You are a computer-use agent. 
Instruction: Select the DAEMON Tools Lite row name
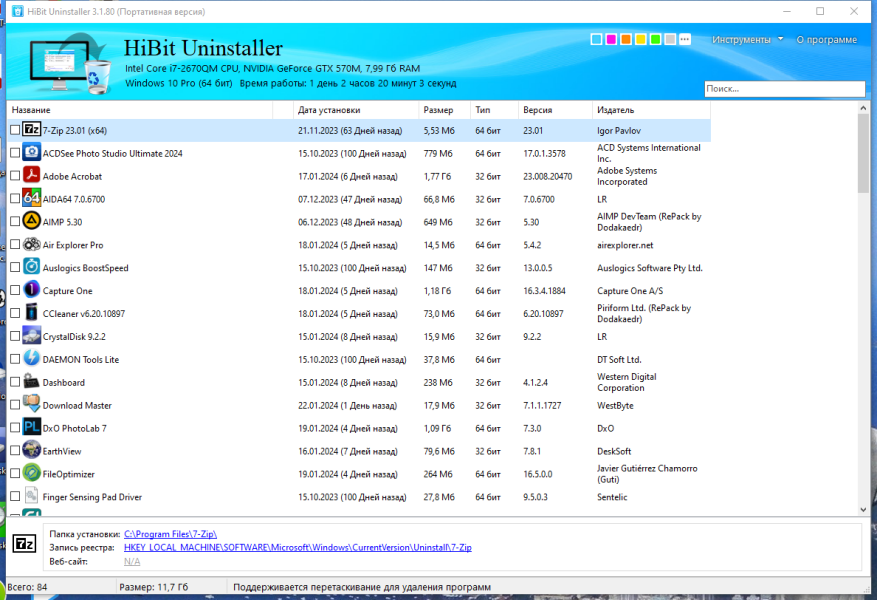tap(81, 360)
